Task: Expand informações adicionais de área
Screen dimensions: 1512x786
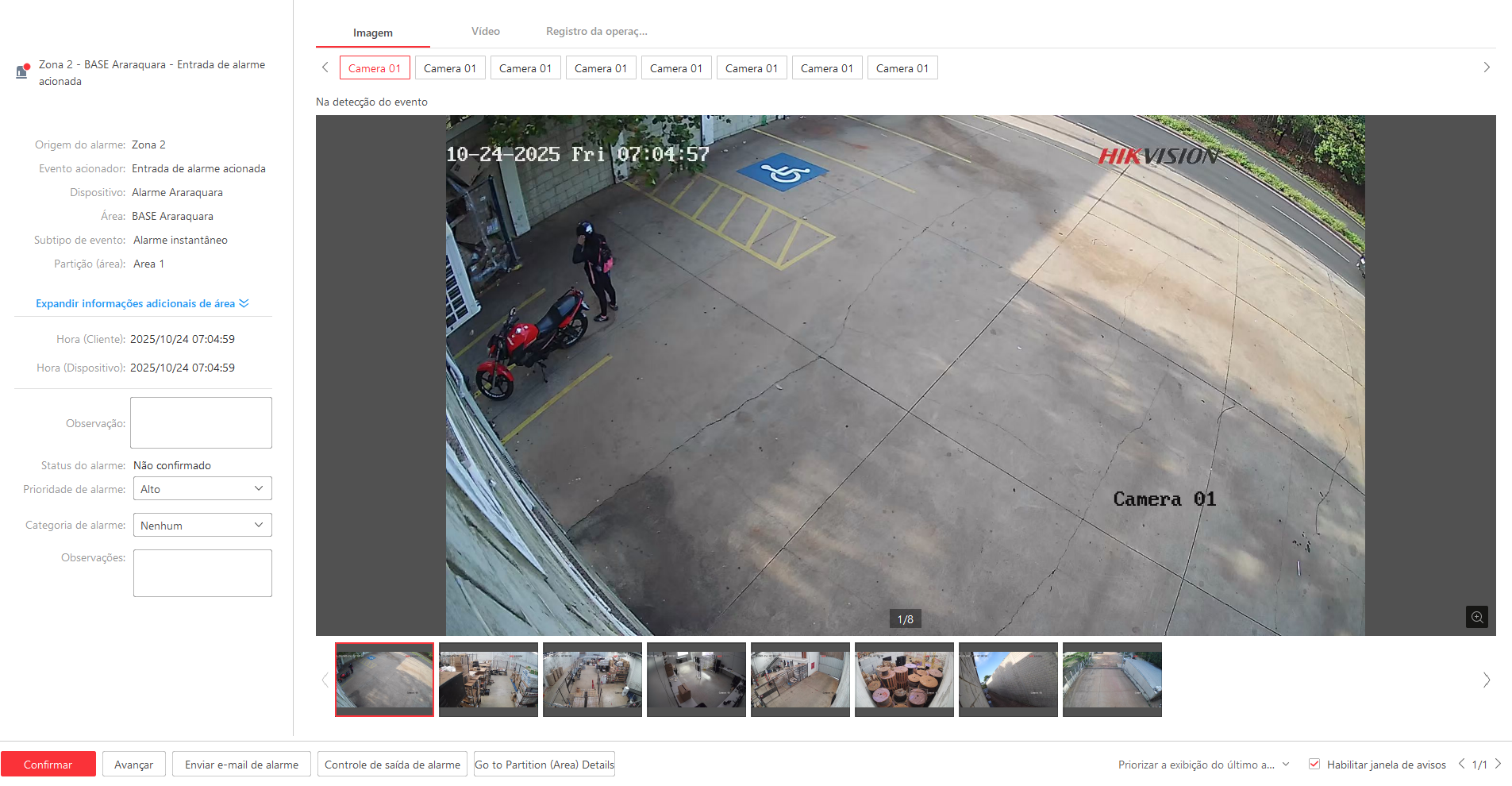Action: point(142,303)
